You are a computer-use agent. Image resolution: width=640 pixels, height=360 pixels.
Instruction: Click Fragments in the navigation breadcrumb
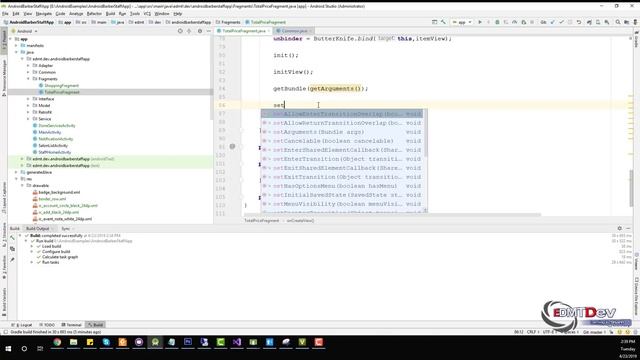coord(228,22)
